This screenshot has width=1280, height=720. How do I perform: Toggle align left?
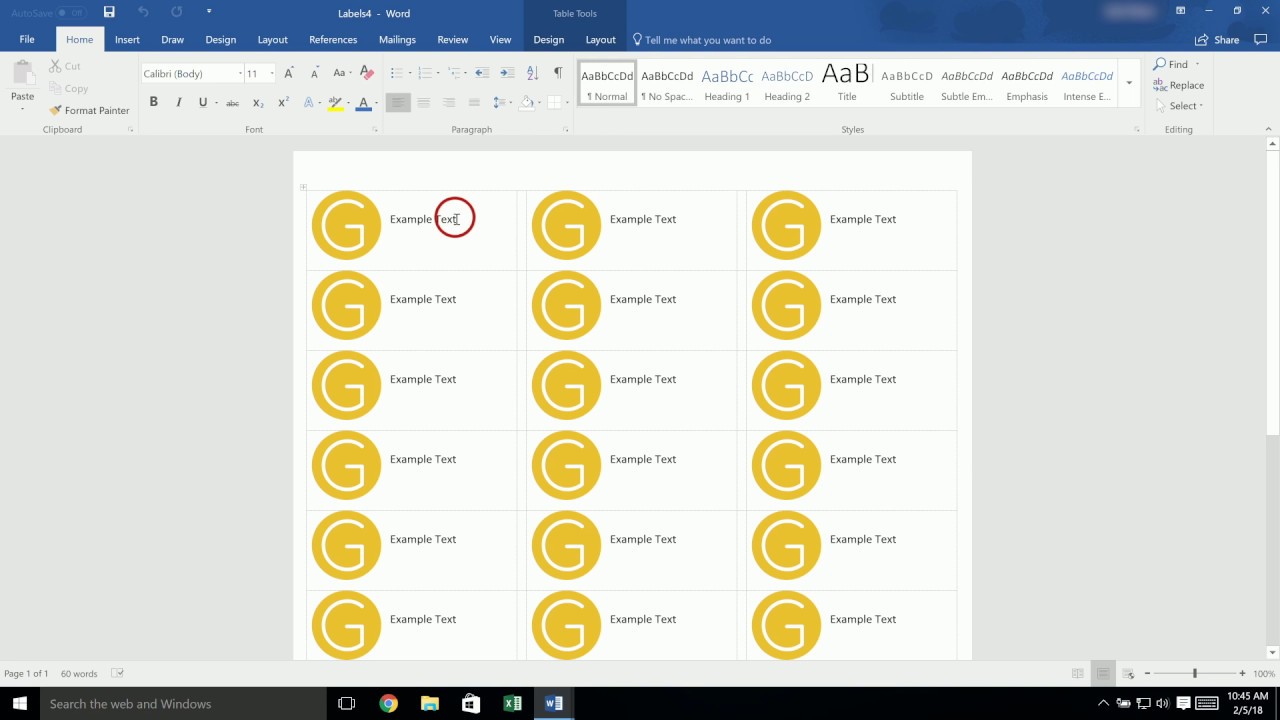click(x=398, y=102)
